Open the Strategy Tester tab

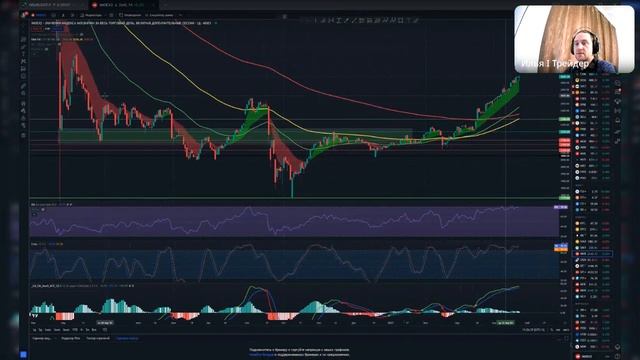[x=98, y=338]
